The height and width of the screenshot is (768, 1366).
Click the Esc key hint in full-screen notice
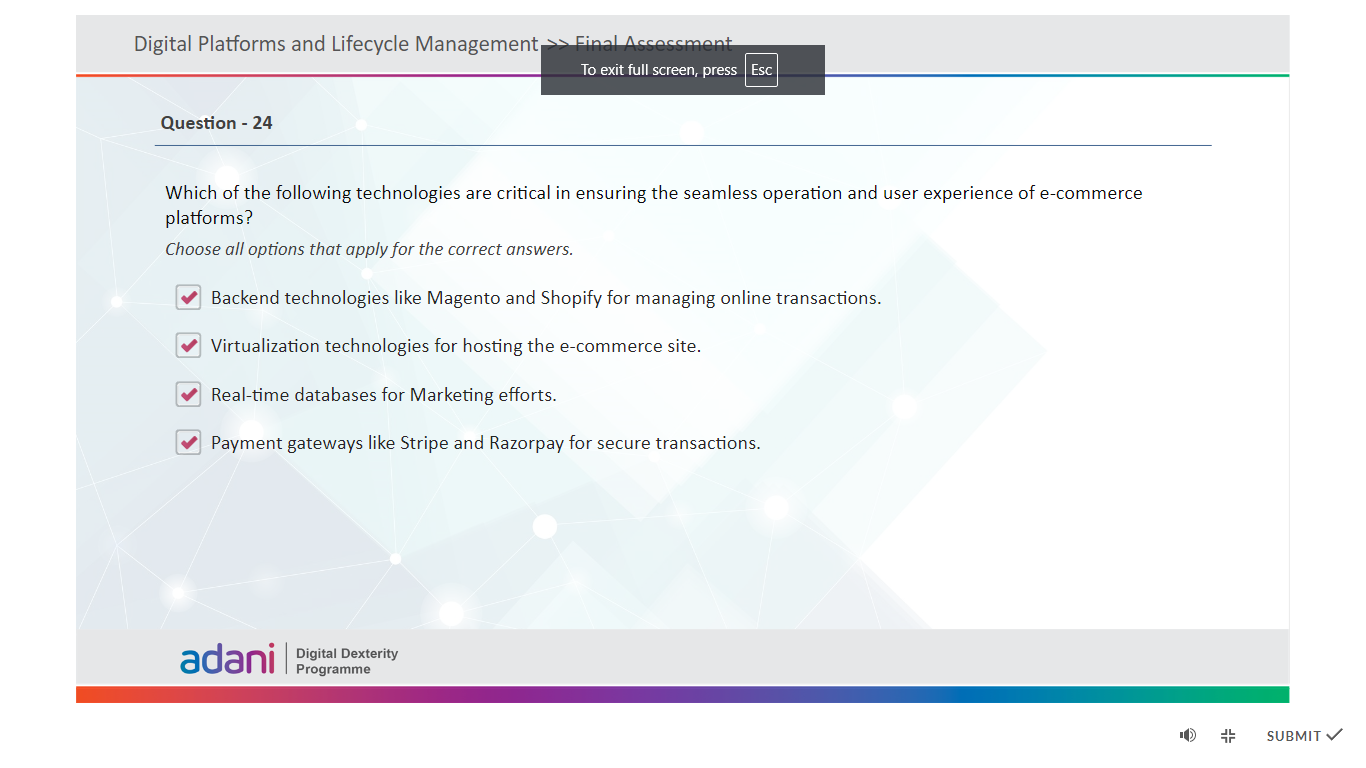[x=761, y=70]
